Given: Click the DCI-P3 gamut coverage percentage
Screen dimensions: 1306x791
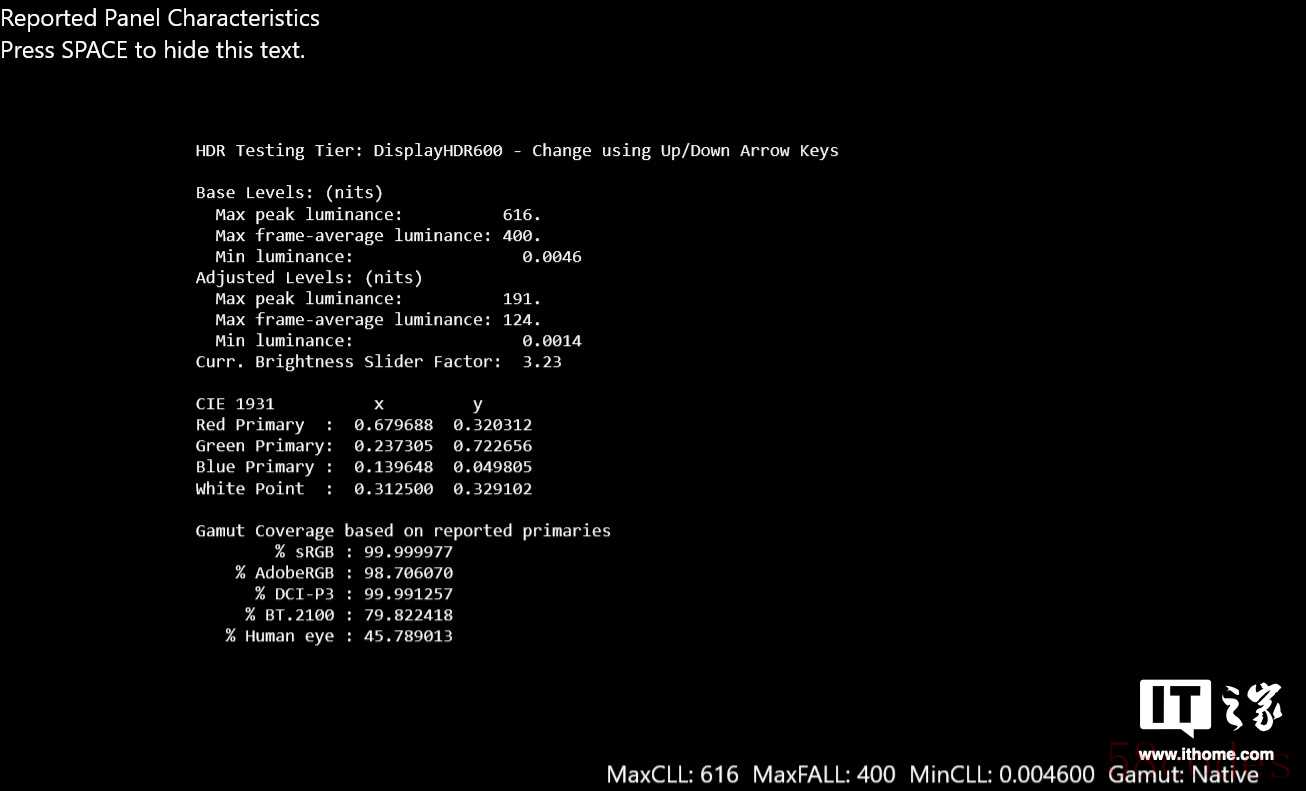Looking at the screenshot, I should [x=403, y=594].
